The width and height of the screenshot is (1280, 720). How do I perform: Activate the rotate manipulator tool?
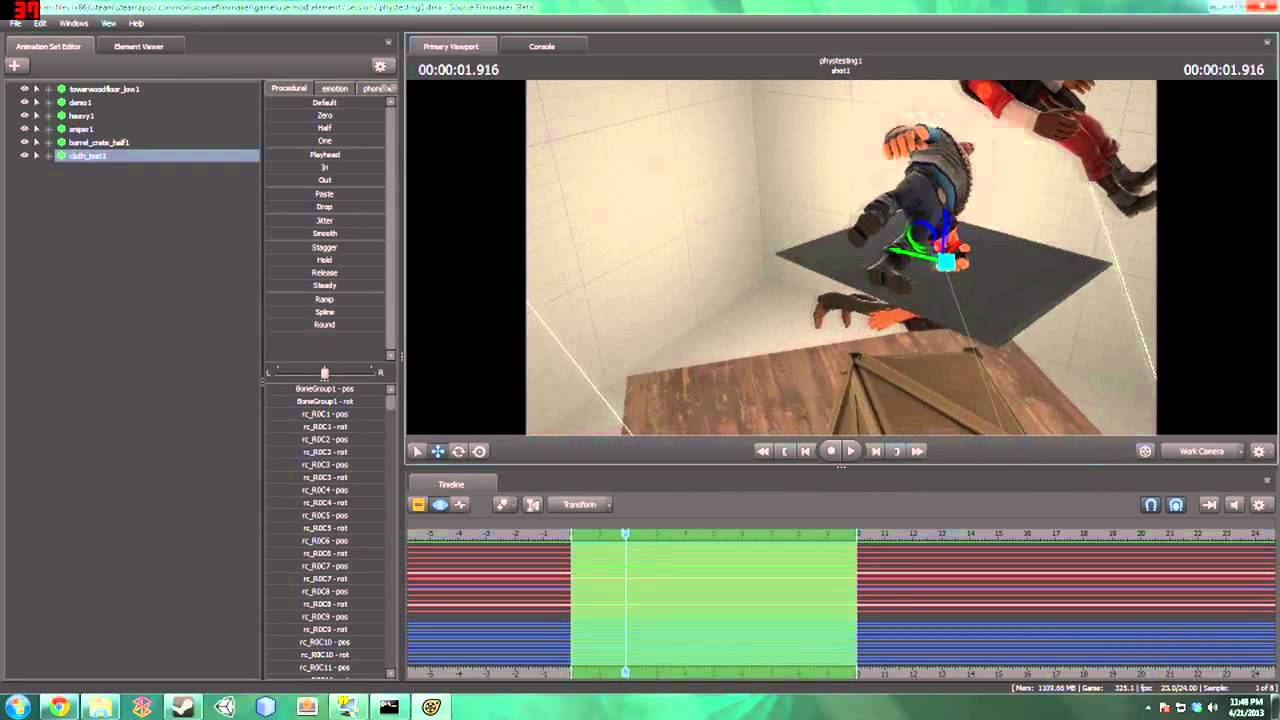pyautogui.click(x=458, y=451)
